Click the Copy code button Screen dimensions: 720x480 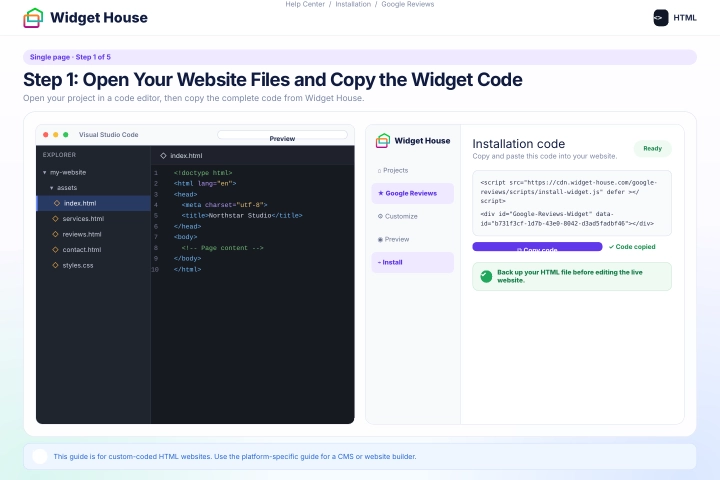[x=537, y=247]
